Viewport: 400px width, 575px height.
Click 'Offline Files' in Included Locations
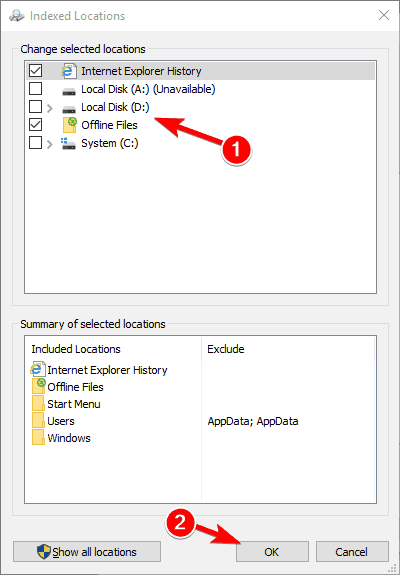(76, 387)
